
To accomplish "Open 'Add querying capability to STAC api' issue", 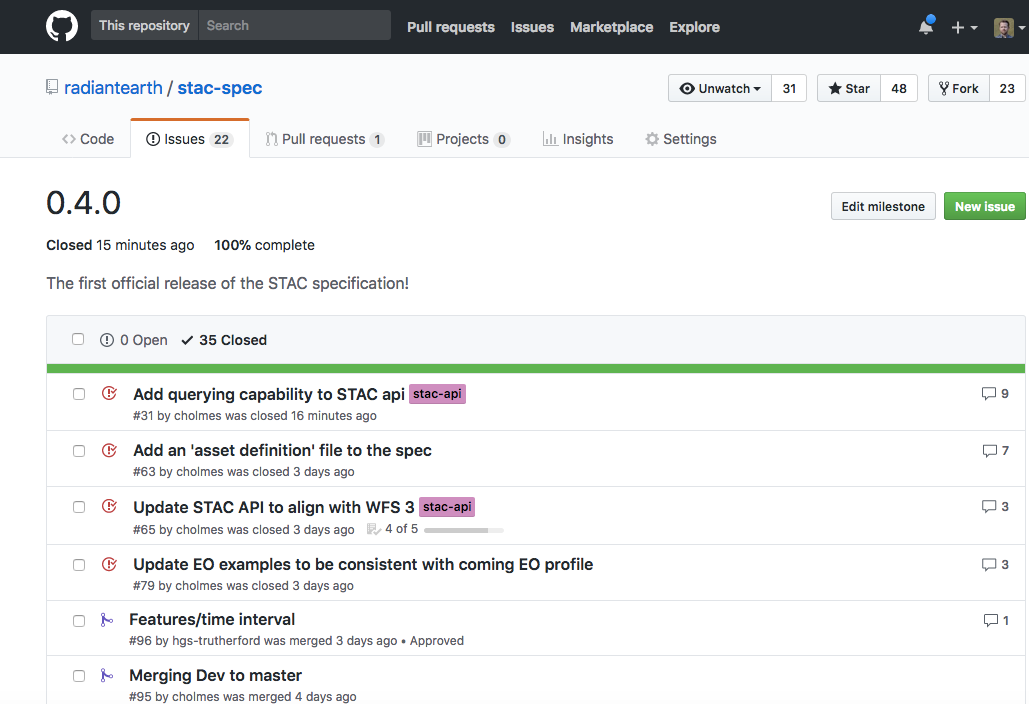I will pyautogui.click(x=269, y=394).
